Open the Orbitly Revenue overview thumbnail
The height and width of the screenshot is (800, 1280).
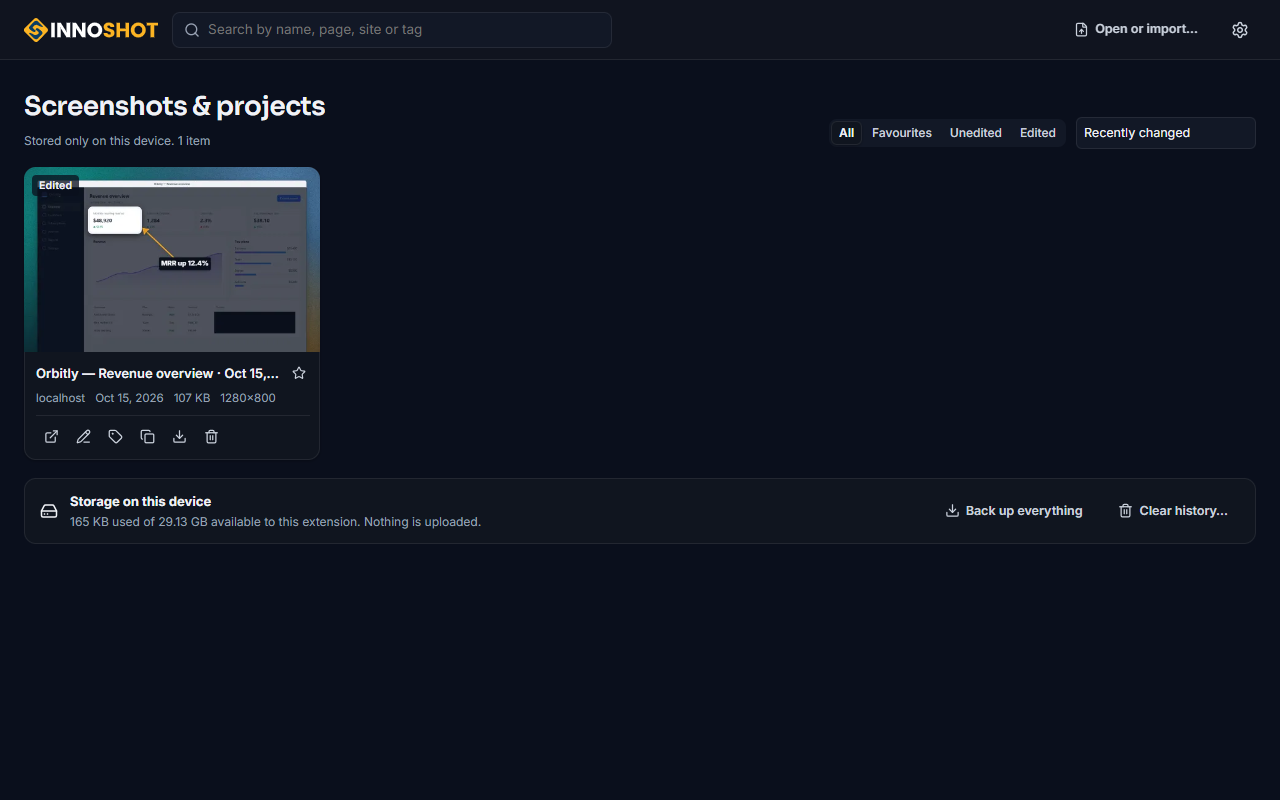tap(172, 260)
